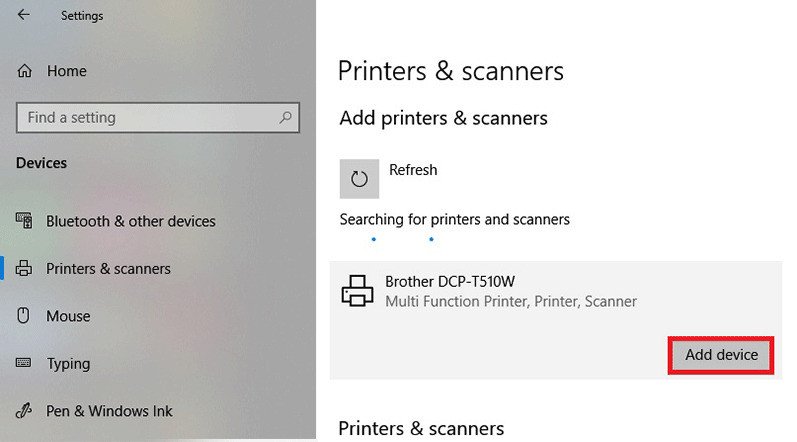The height and width of the screenshot is (442, 797).
Task: Switch to Typing settings
Action: (68, 364)
